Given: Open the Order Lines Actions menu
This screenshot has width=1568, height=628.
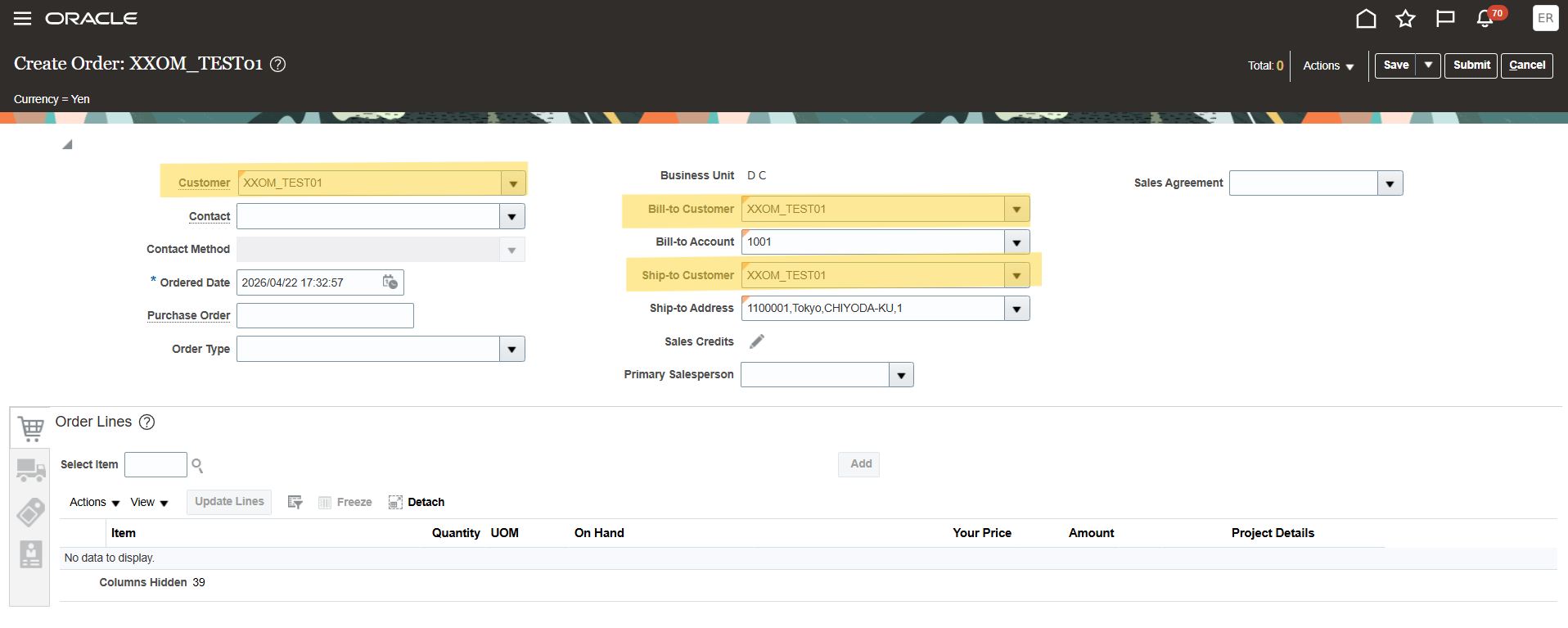Looking at the screenshot, I should (94, 502).
